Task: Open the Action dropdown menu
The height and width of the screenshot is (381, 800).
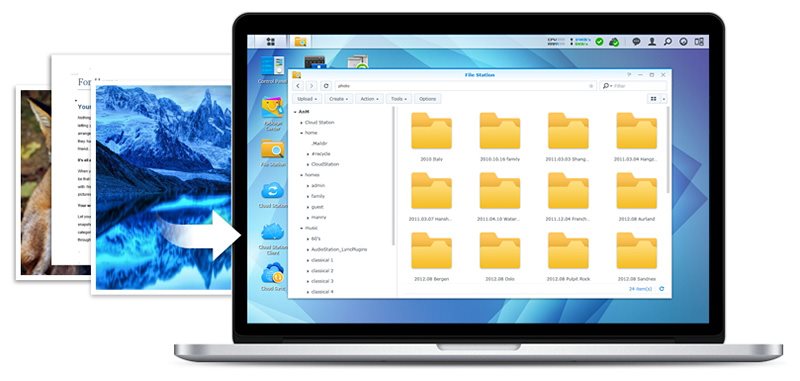Action: coord(369,98)
